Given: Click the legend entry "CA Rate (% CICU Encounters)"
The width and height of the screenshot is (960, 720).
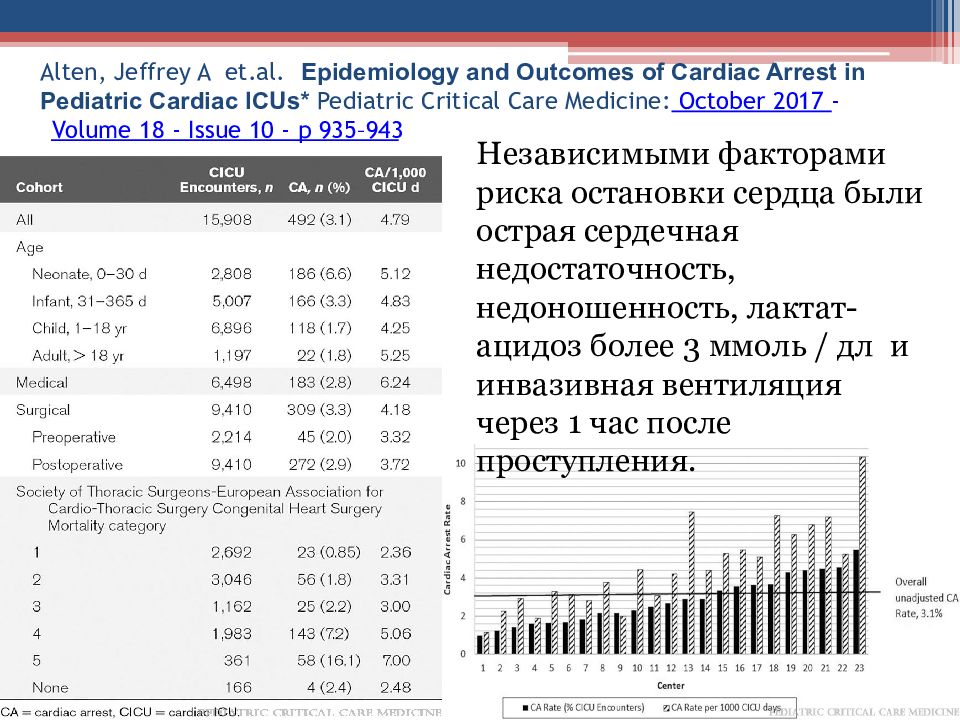Looking at the screenshot, I should 583,708.
